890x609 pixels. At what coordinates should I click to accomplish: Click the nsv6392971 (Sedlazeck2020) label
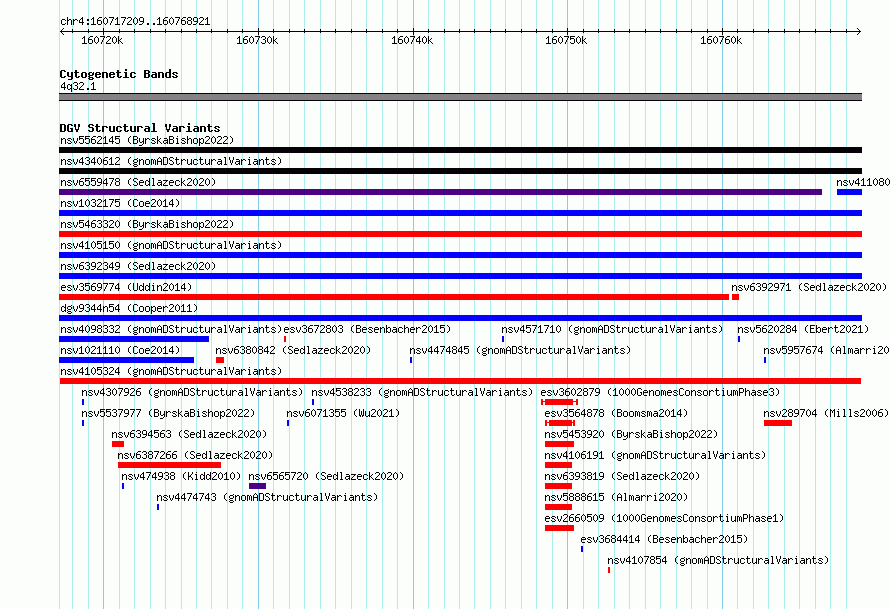(809, 287)
